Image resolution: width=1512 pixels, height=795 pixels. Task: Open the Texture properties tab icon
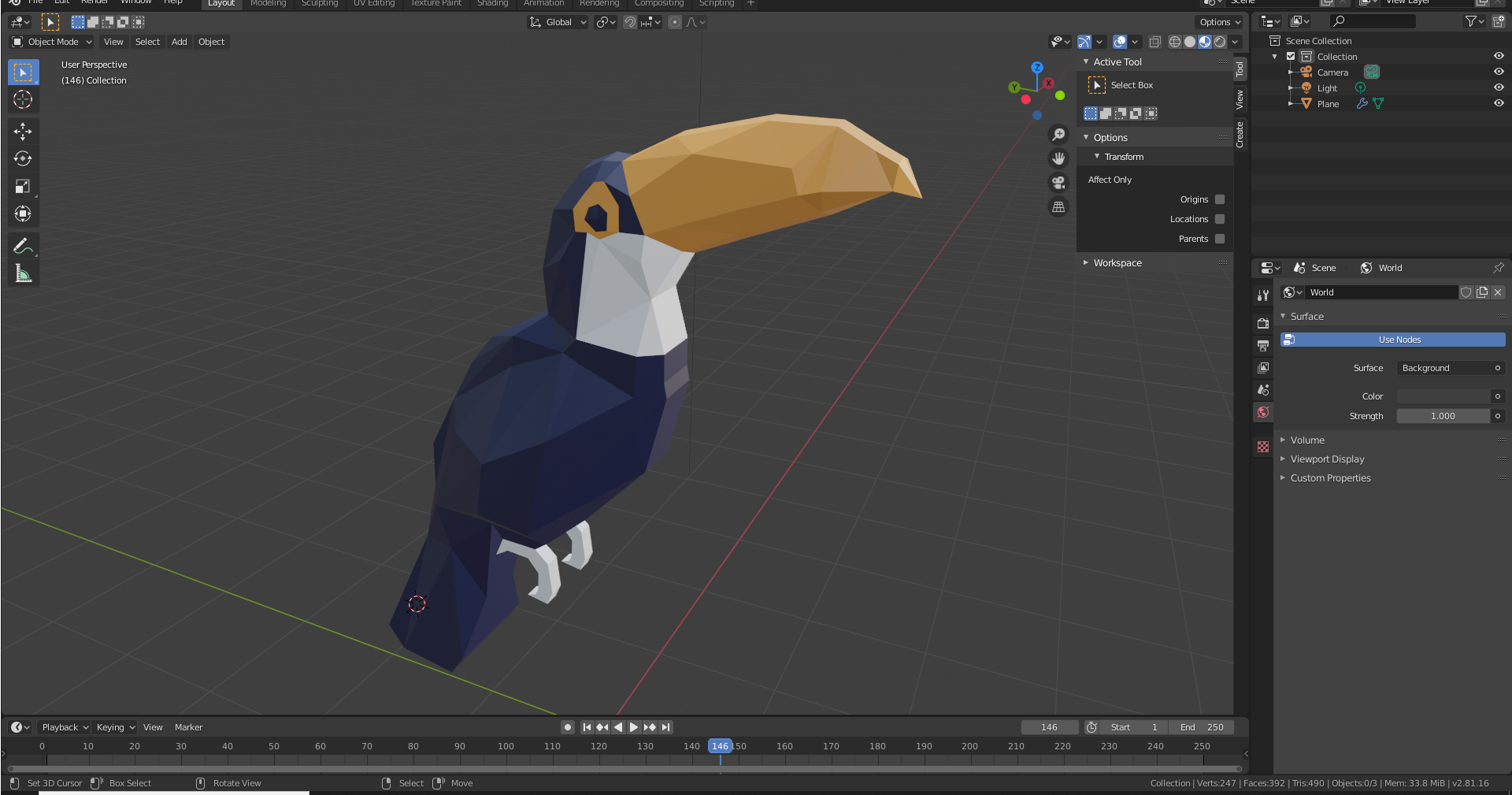[x=1263, y=447]
